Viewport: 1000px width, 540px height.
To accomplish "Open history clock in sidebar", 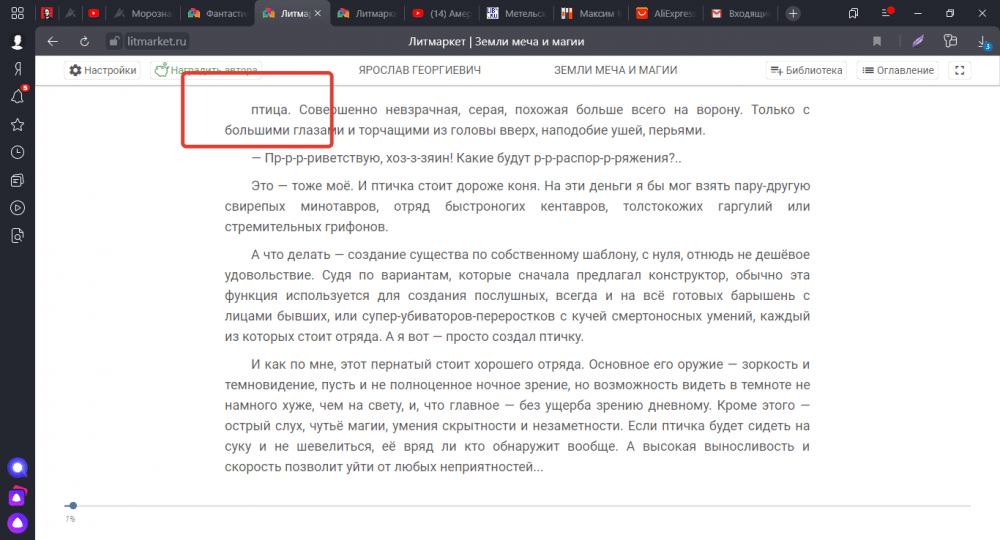I will pyautogui.click(x=17, y=153).
